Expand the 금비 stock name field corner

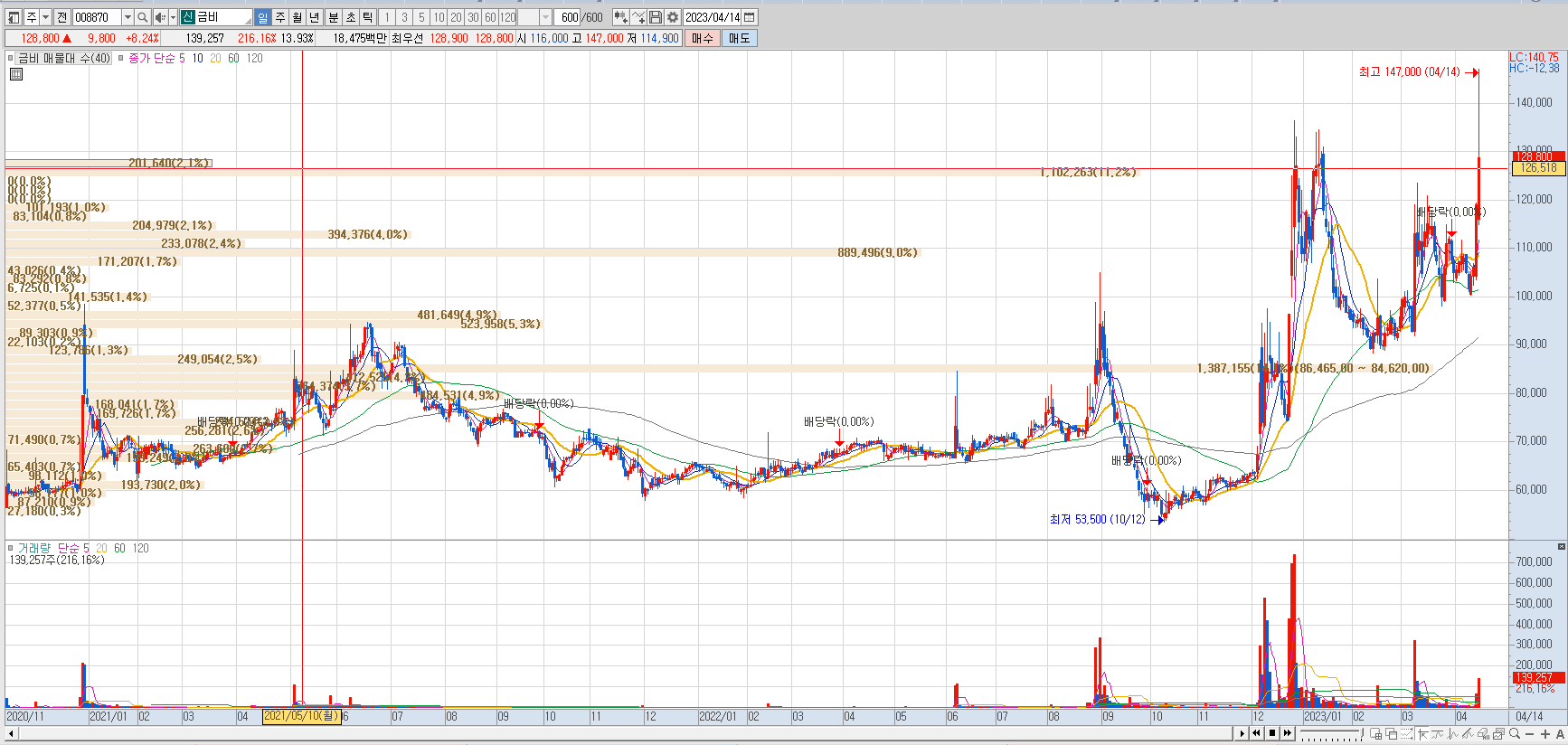click(248, 20)
